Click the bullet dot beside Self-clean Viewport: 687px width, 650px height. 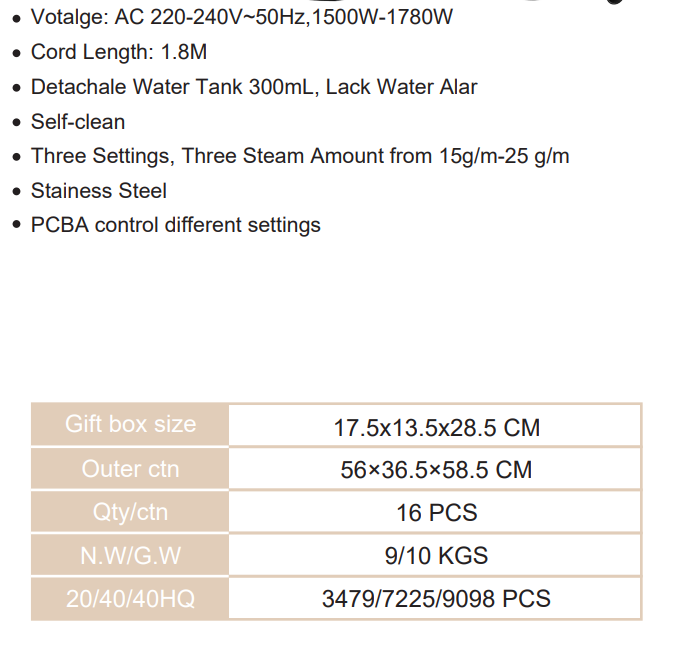16,123
